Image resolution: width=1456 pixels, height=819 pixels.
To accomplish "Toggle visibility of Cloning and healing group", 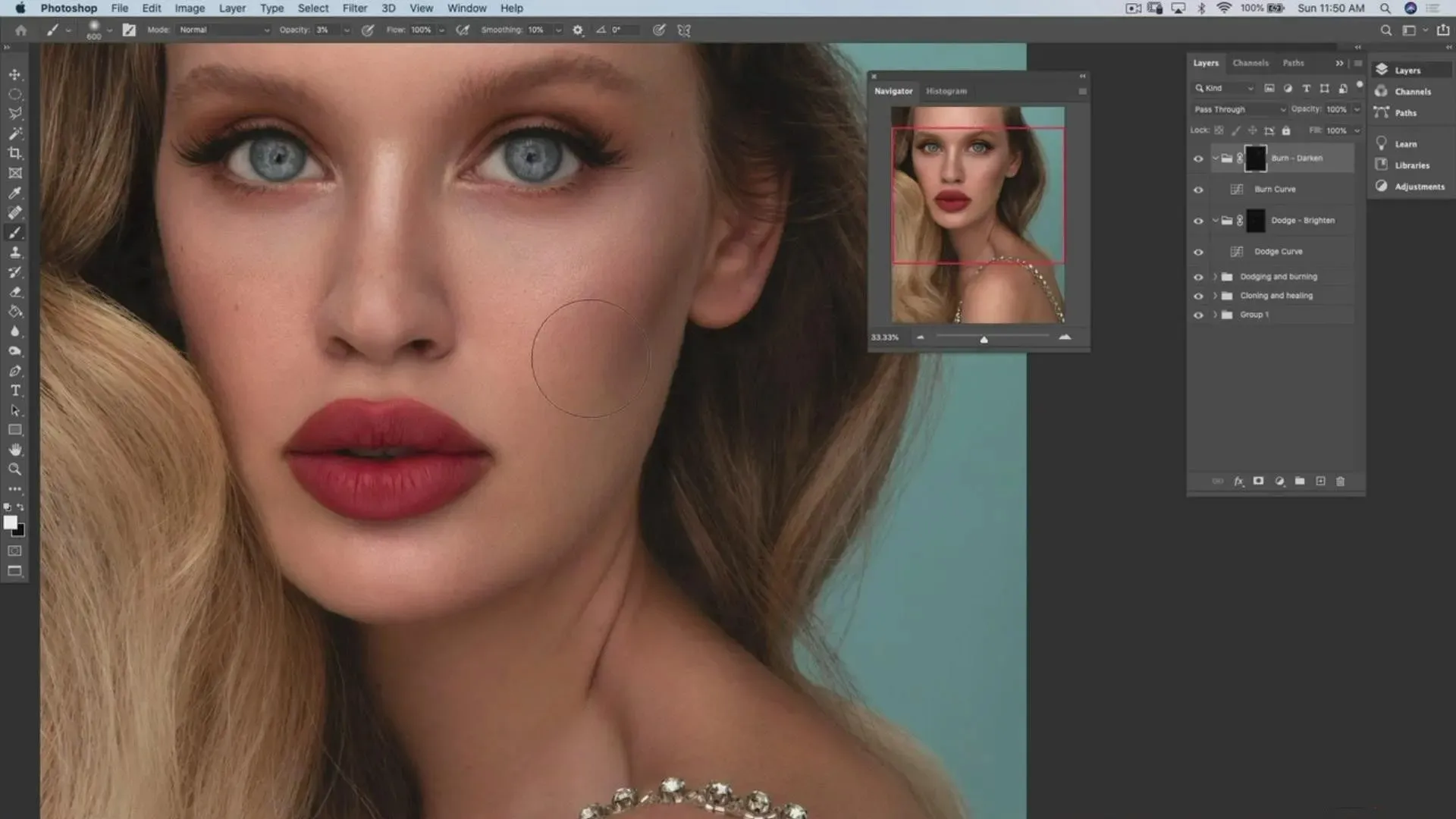I will coord(1198,296).
